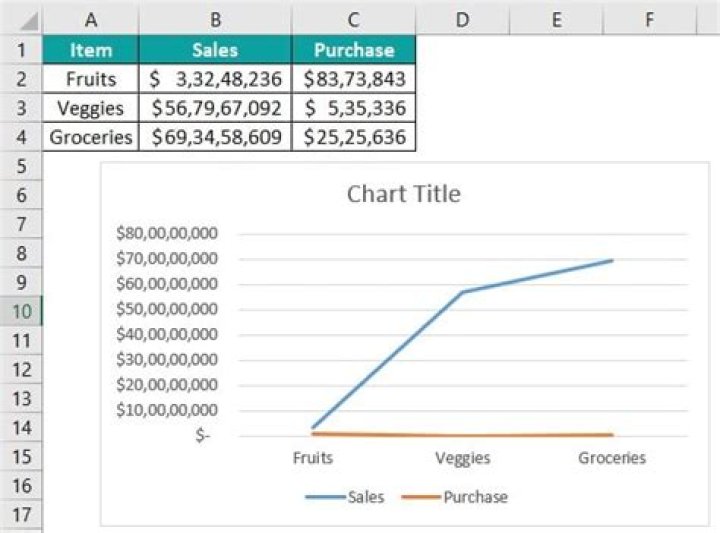Select column E header
720x533 pixels.
[x=556, y=20]
